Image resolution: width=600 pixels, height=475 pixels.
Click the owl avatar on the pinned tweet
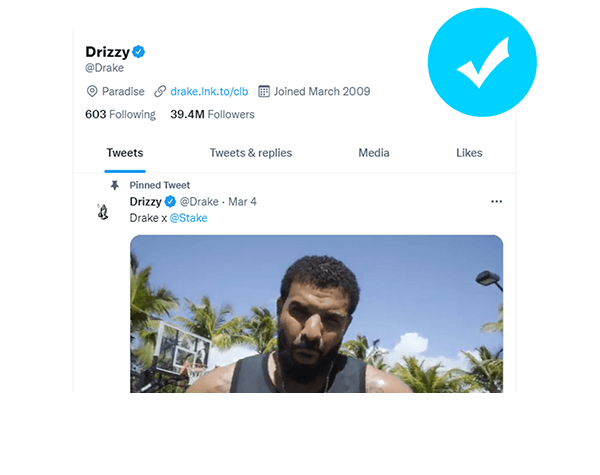103,211
